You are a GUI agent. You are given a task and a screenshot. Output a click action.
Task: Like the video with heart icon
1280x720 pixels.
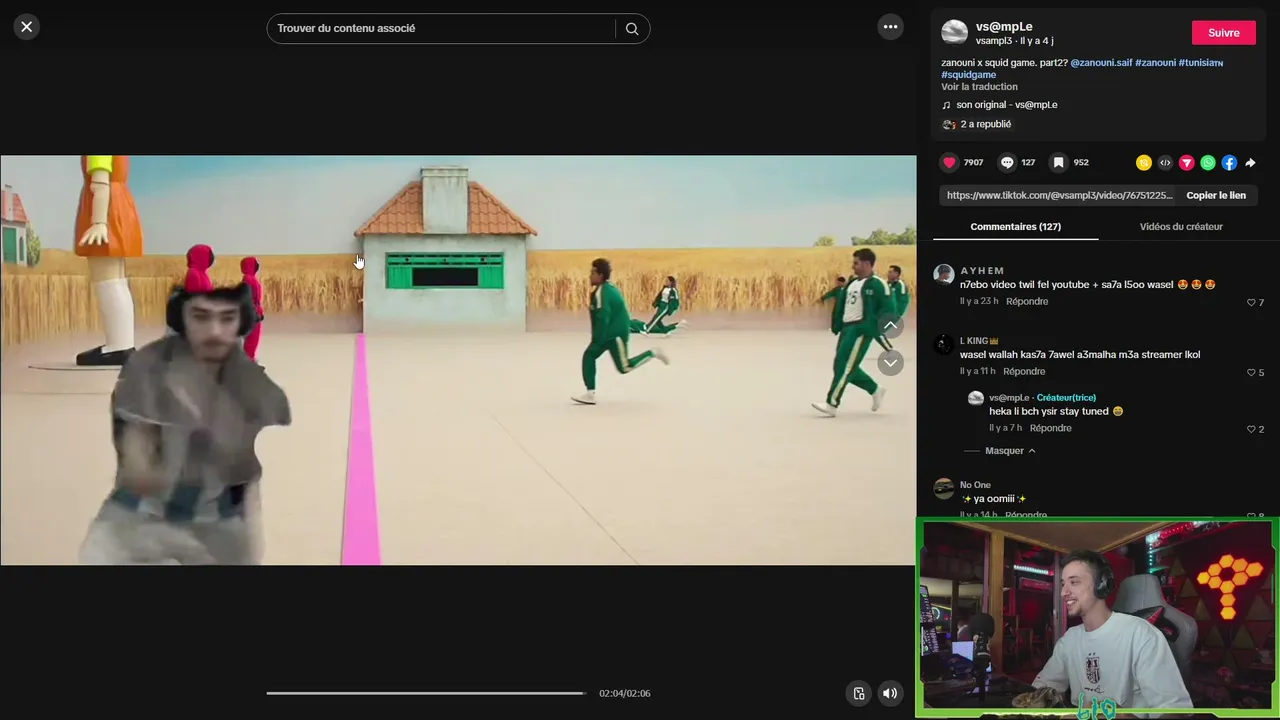[949, 162]
